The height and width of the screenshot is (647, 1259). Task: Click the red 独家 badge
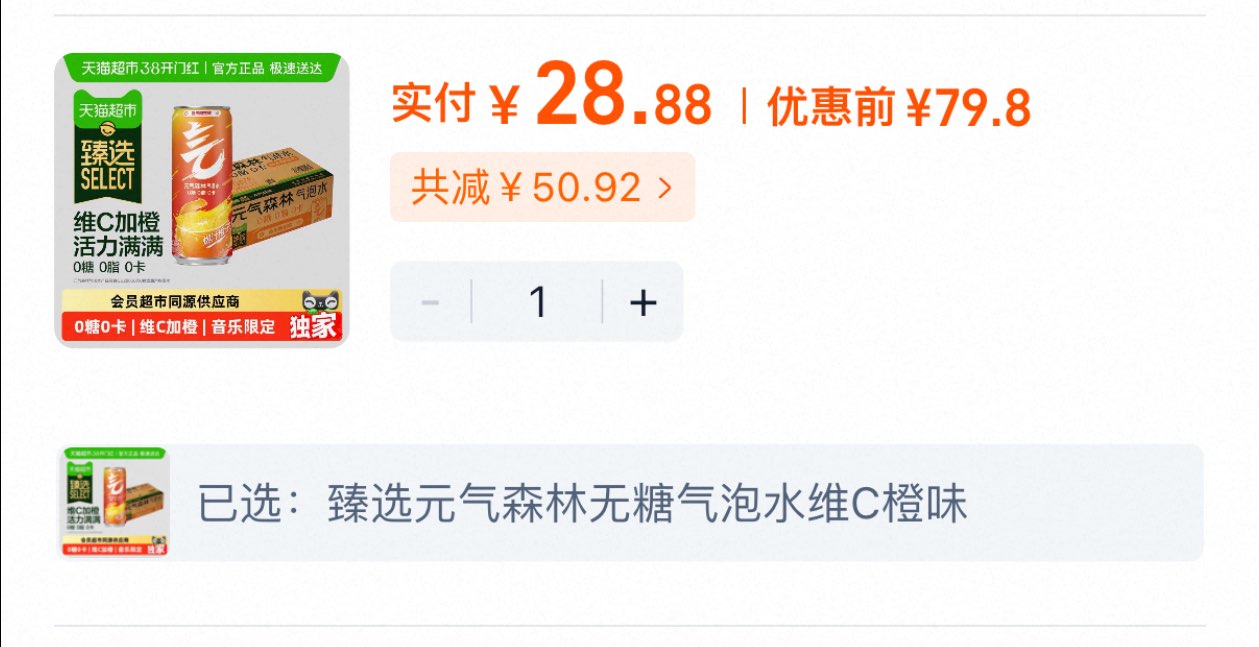pos(314,327)
